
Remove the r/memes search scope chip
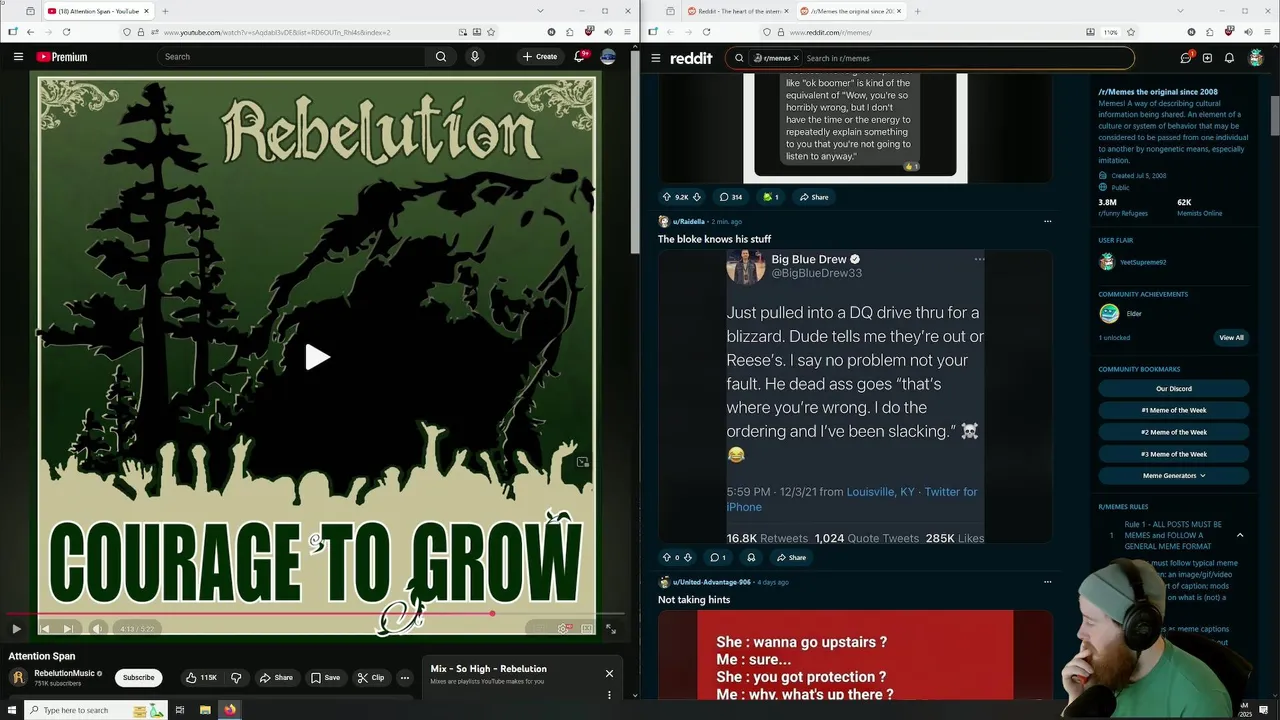point(796,58)
